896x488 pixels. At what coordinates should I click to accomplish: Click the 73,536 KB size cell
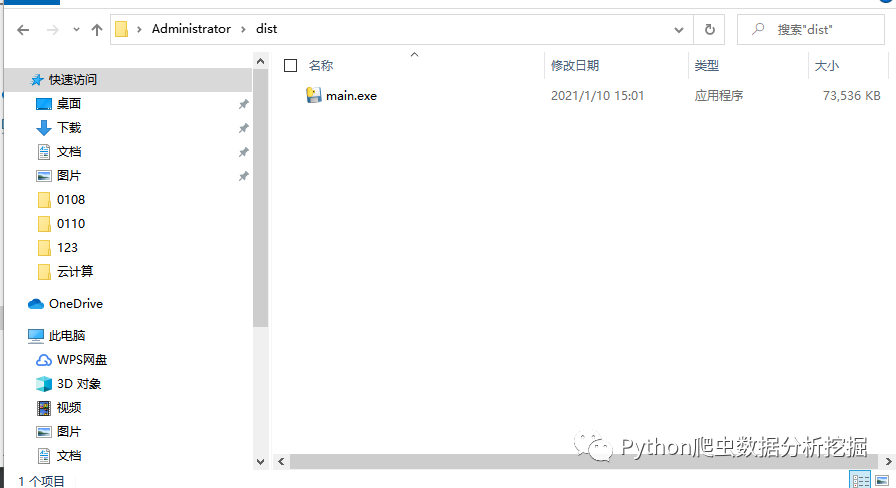coord(851,95)
